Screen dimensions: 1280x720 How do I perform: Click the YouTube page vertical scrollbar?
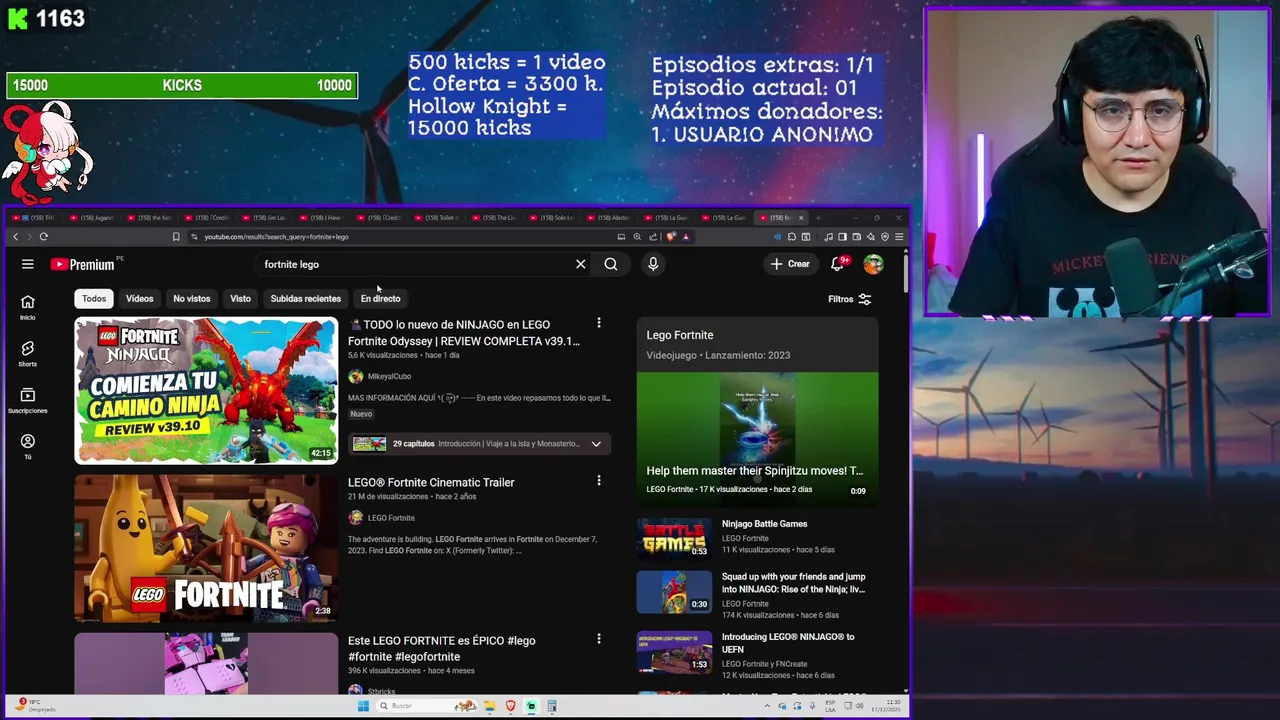[x=905, y=273]
